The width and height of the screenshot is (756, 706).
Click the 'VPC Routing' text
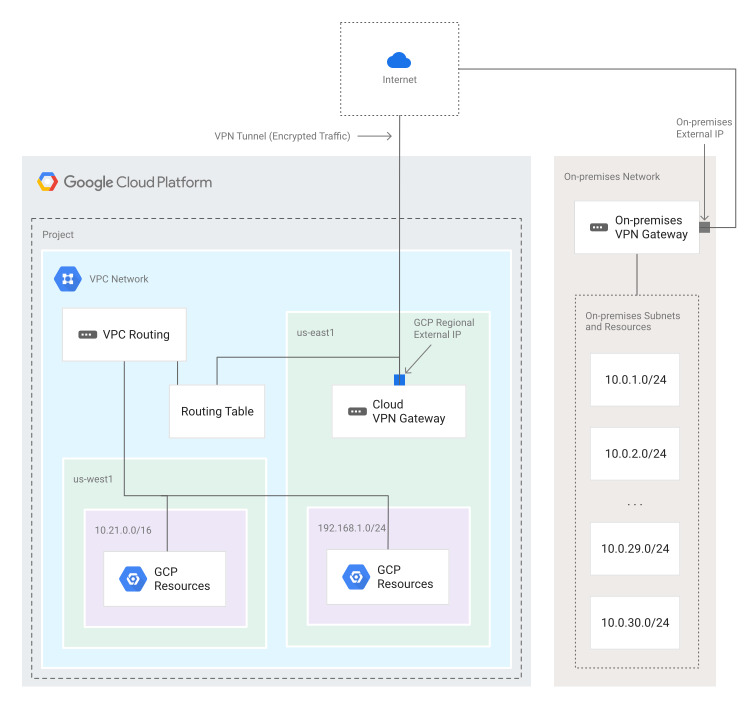click(136, 335)
